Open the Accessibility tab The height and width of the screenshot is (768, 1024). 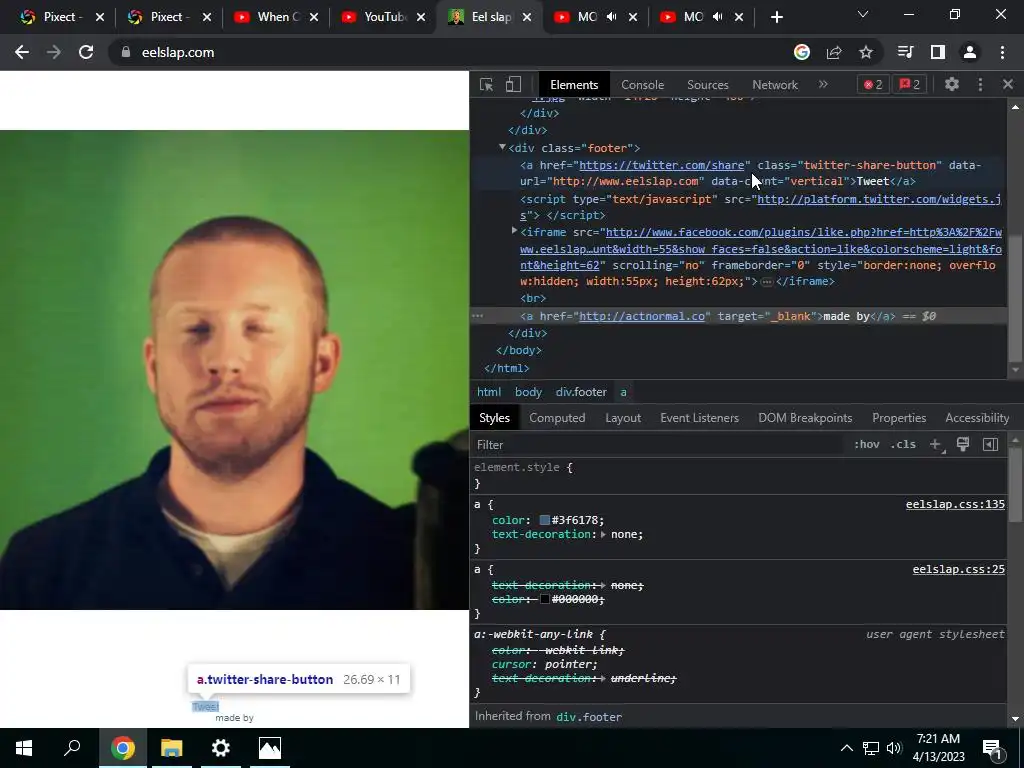977,418
